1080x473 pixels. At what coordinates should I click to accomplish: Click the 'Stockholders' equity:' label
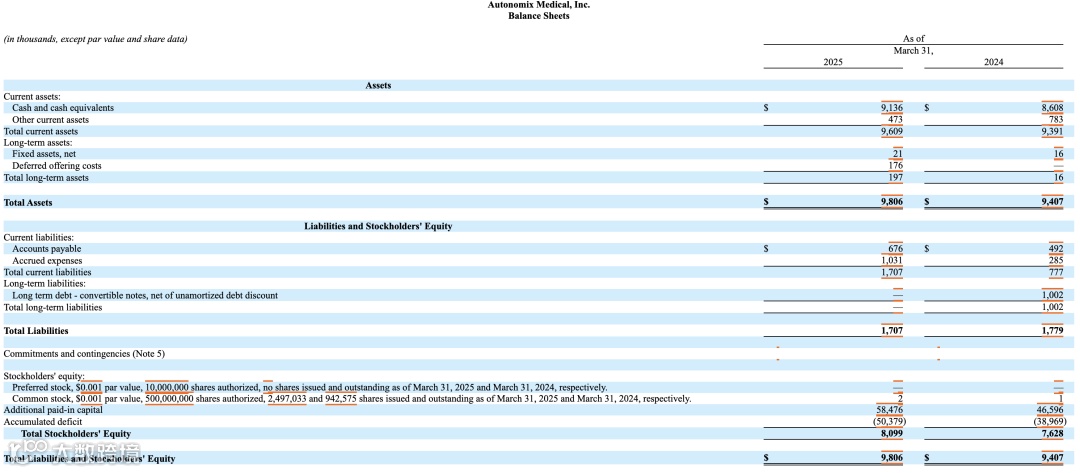click(x=44, y=377)
